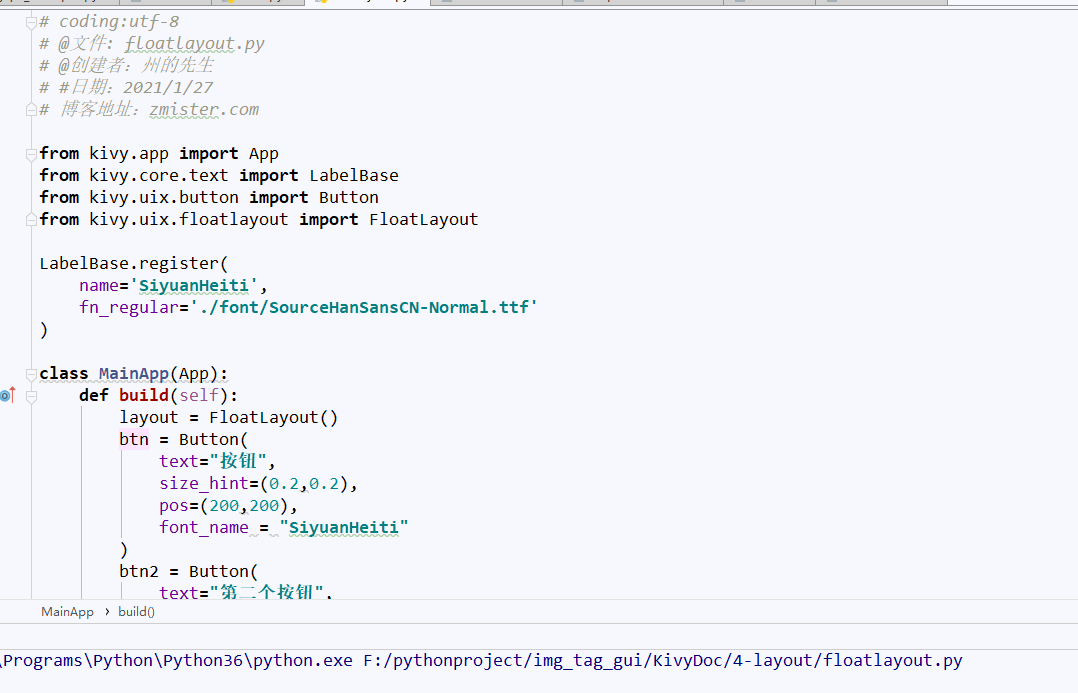Click 'SiyuanHeiti' string after name=
The image size is (1078, 693).
pos(194,285)
